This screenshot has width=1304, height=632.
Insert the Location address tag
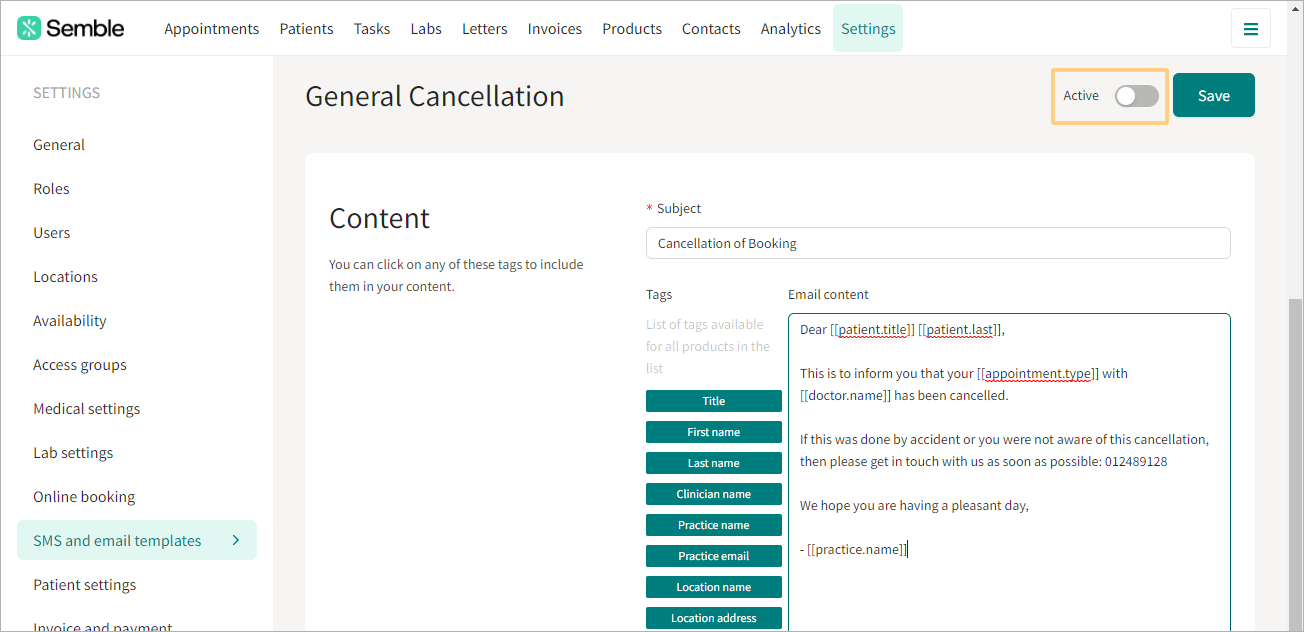click(x=714, y=618)
